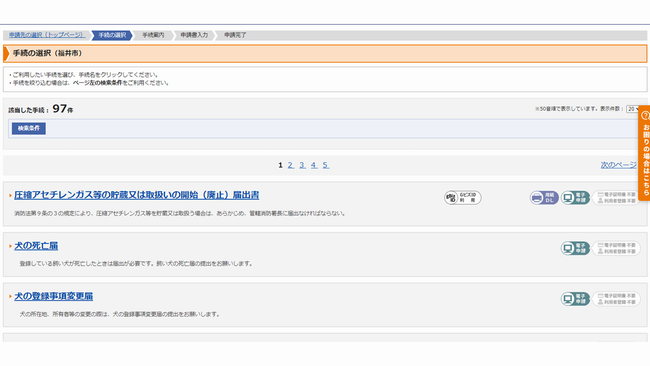Open 申請先の選択（トップページ） breadcrumb link

click(x=47, y=35)
